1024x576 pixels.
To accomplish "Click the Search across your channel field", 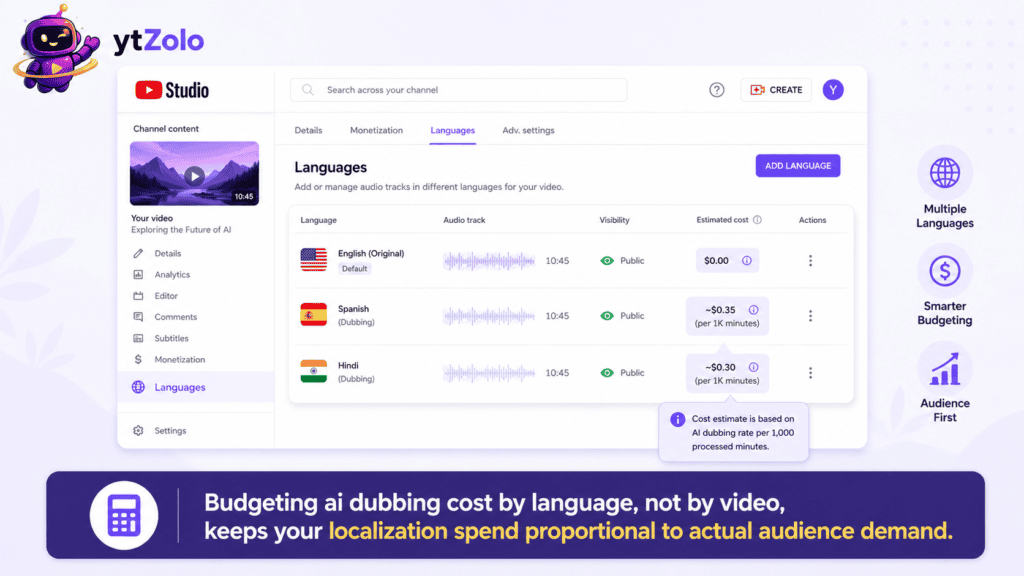I will 458,90.
